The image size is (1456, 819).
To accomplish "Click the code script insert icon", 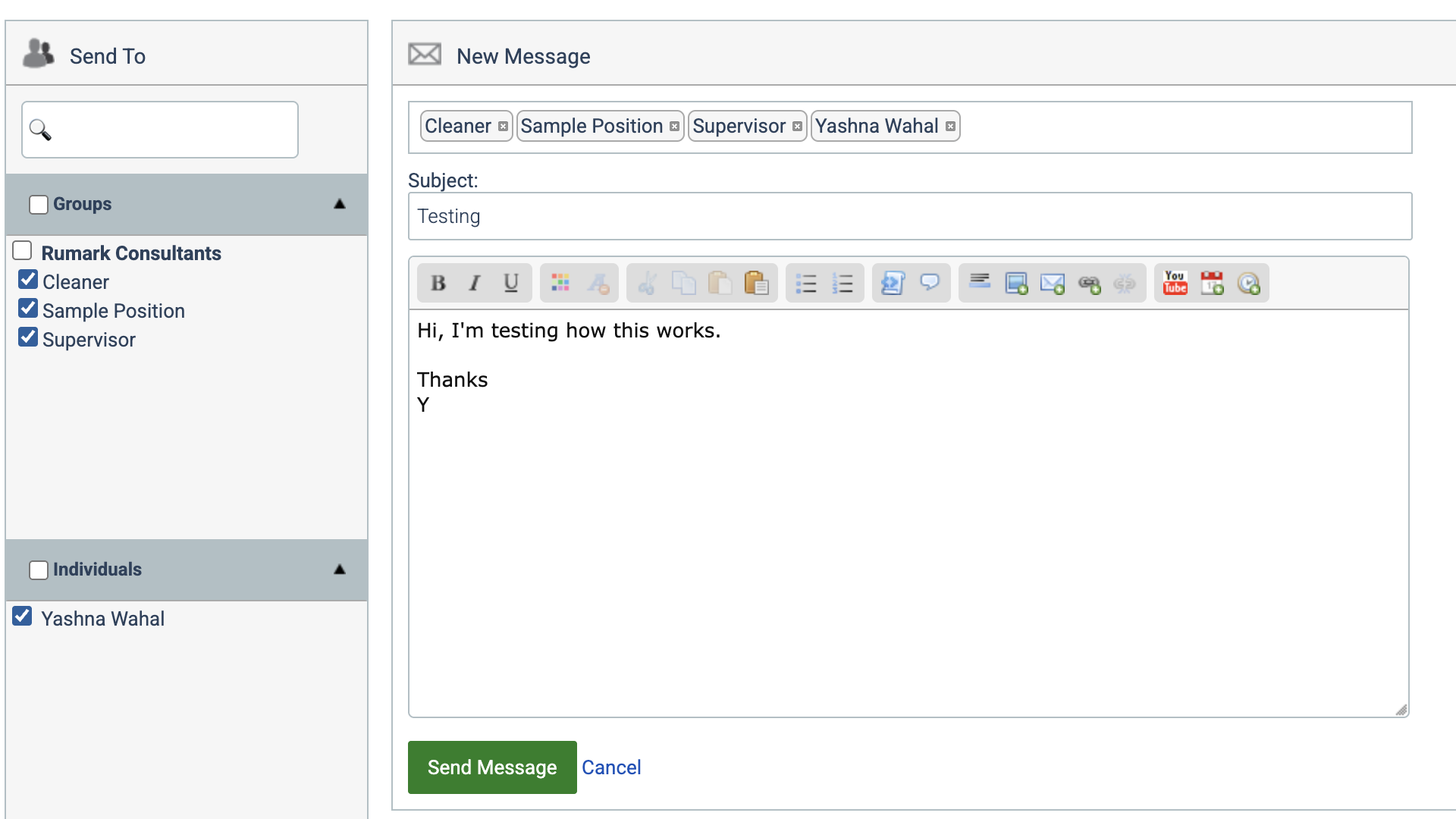I will click(x=893, y=284).
